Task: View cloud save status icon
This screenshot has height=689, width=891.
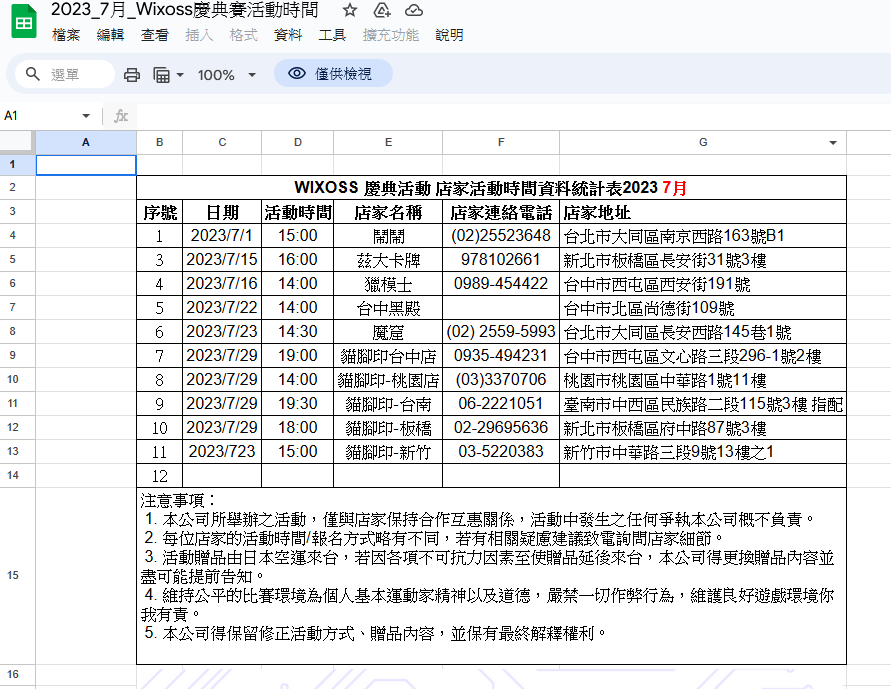Action: [414, 10]
